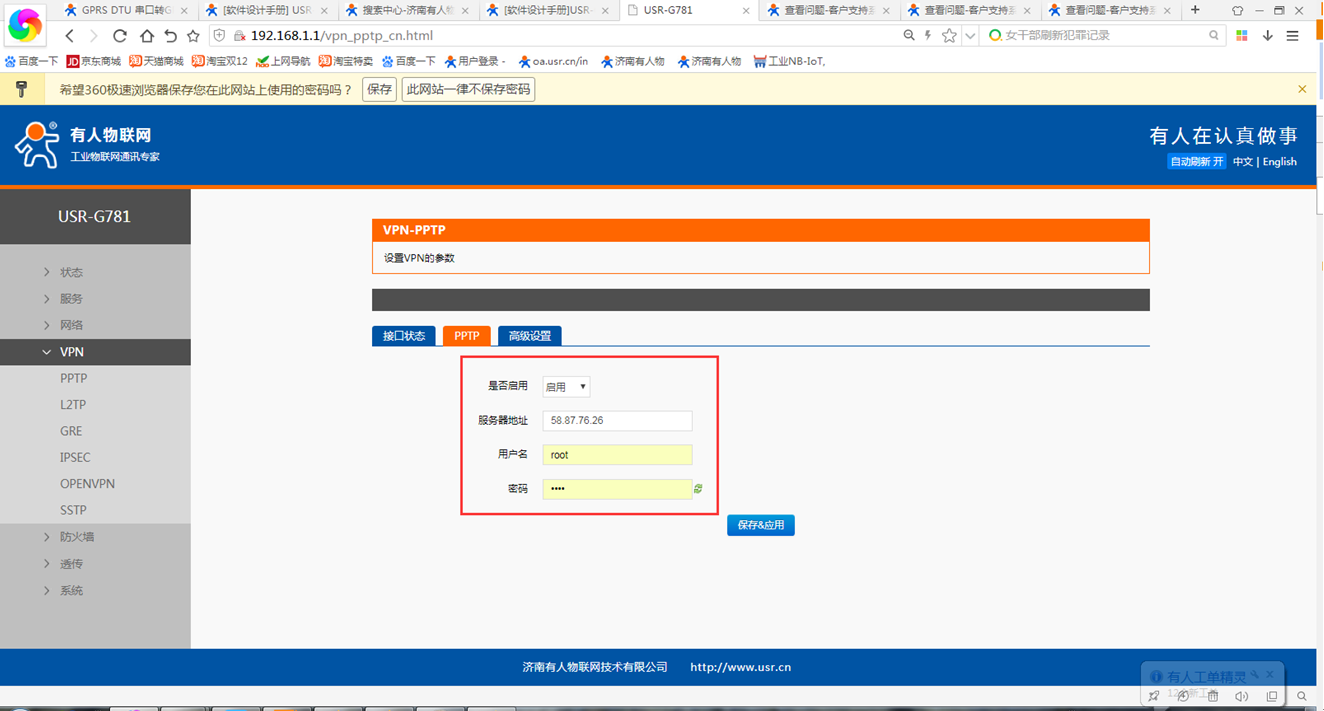The width and height of the screenshot is (1324, 711).
Task: Switch to the 接口状态 tab
Action: (x=403, y=336)
